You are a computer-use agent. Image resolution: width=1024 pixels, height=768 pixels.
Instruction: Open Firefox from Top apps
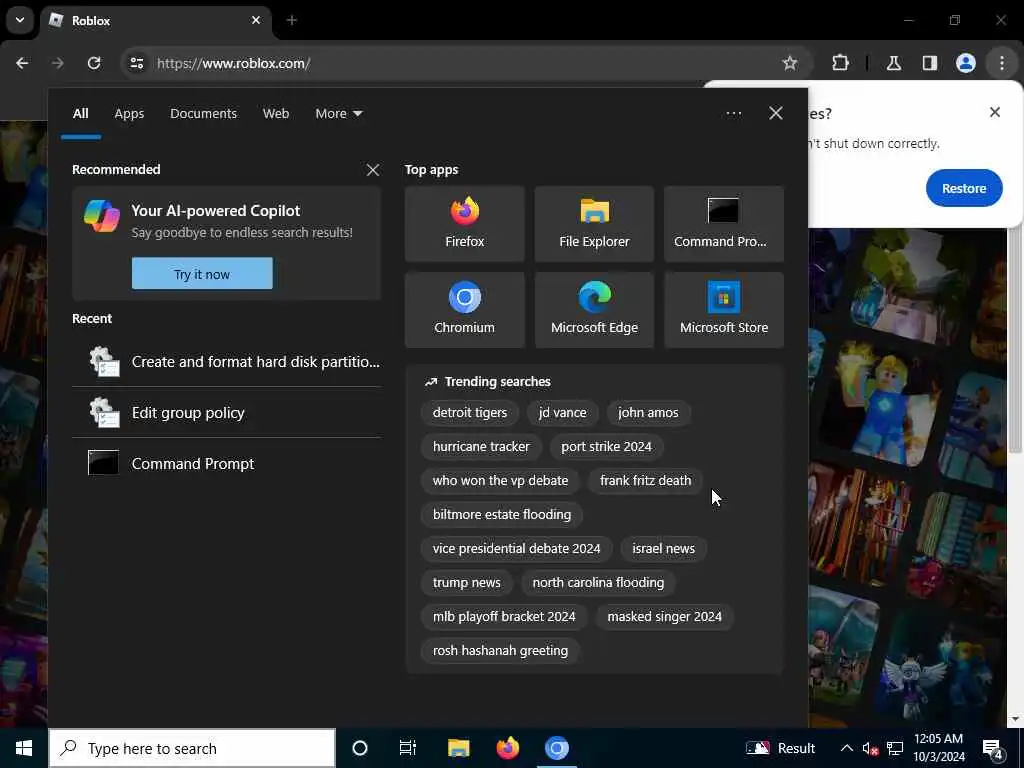pos(464,224)
